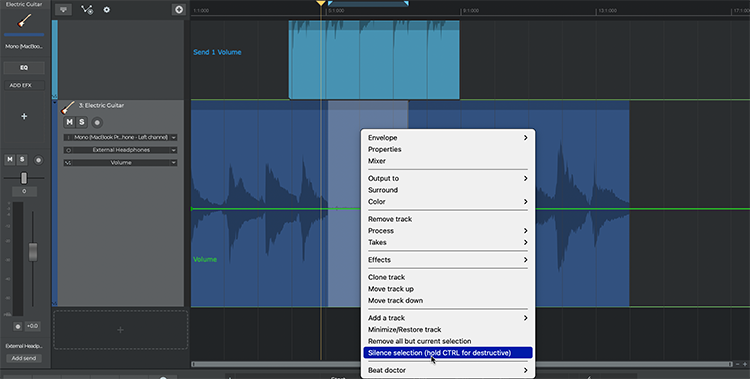Click the electric guitar icon in the mixer strip

point(24,21)
